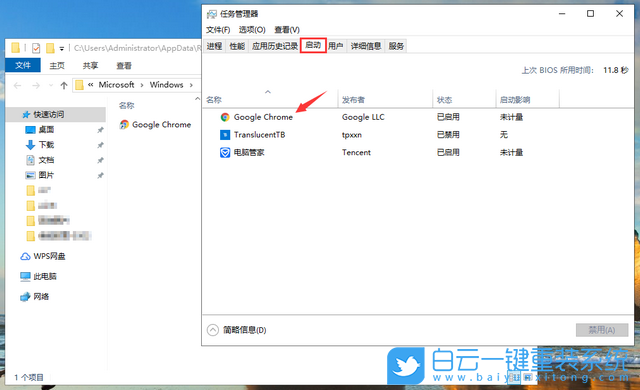Open 文件 ribbon tab in File Explorer
The height and width of the screenshot is (390, 640).
(x=23, y=65)
